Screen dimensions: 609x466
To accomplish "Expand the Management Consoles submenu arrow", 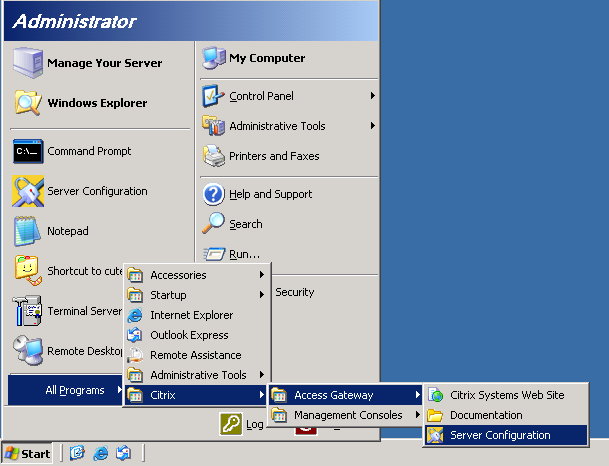I will [418, 415].
